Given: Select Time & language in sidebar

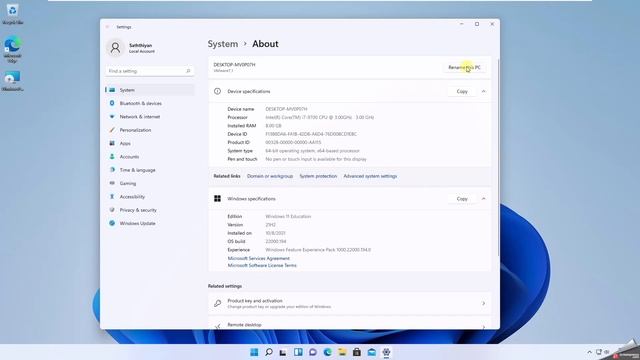Looking at the screenshot, I should tap(149, 170).
